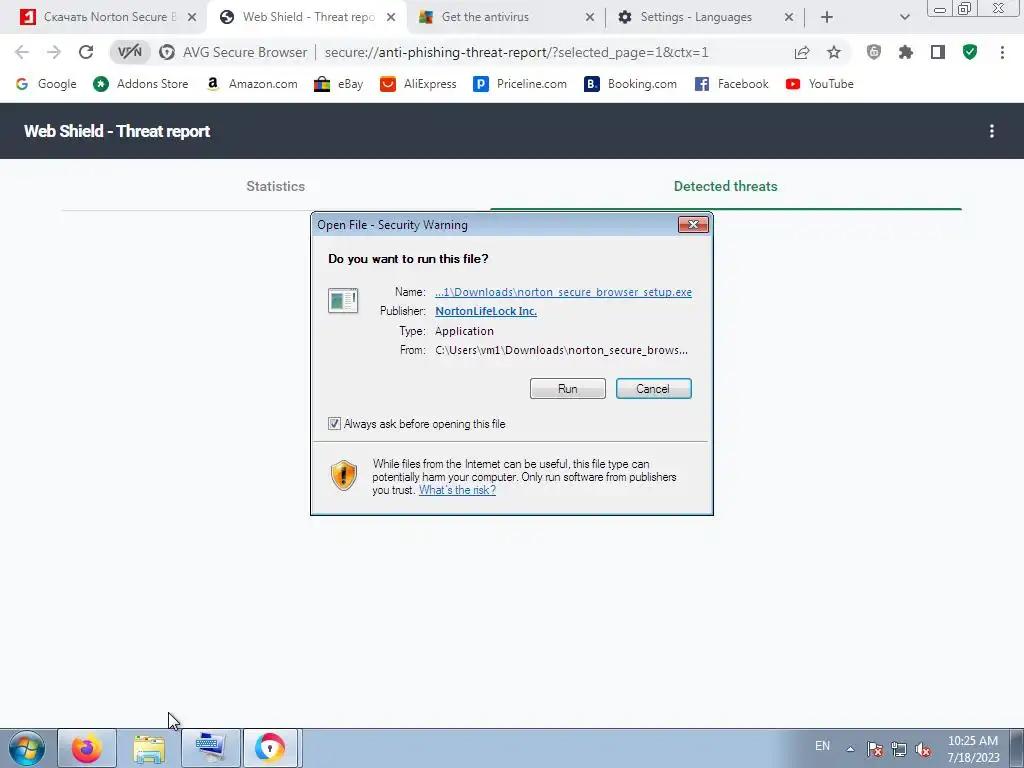Click Run in the Security Warning dialog
1024x768 pixels.
(x=568, y=389)
